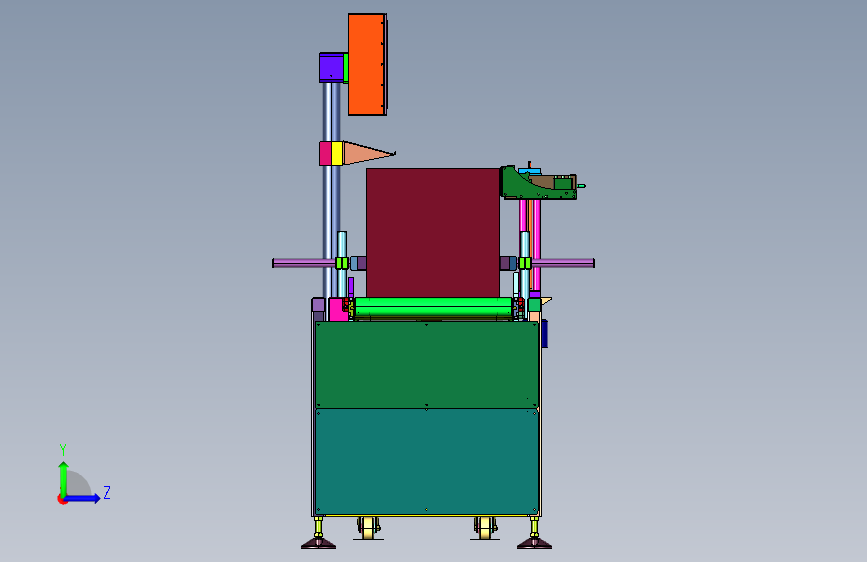Select the small purple block on cabinet corner
Viewport: 867px width, 562px height.
(x=318, y=305)
